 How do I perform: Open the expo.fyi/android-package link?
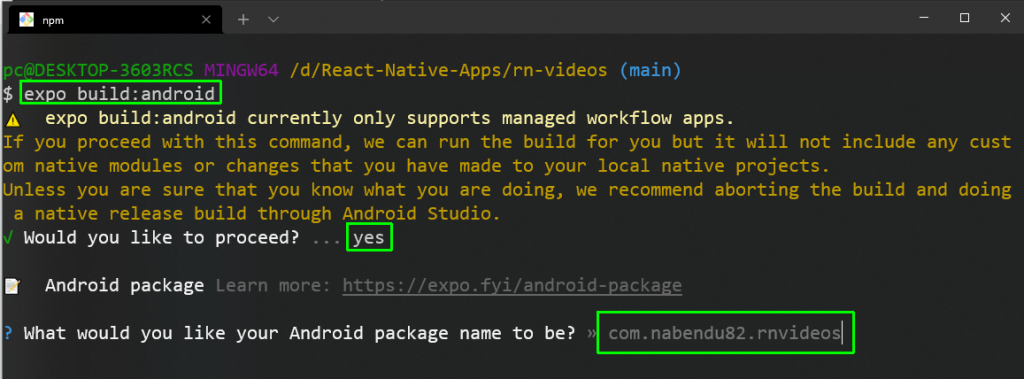point(512,286)
